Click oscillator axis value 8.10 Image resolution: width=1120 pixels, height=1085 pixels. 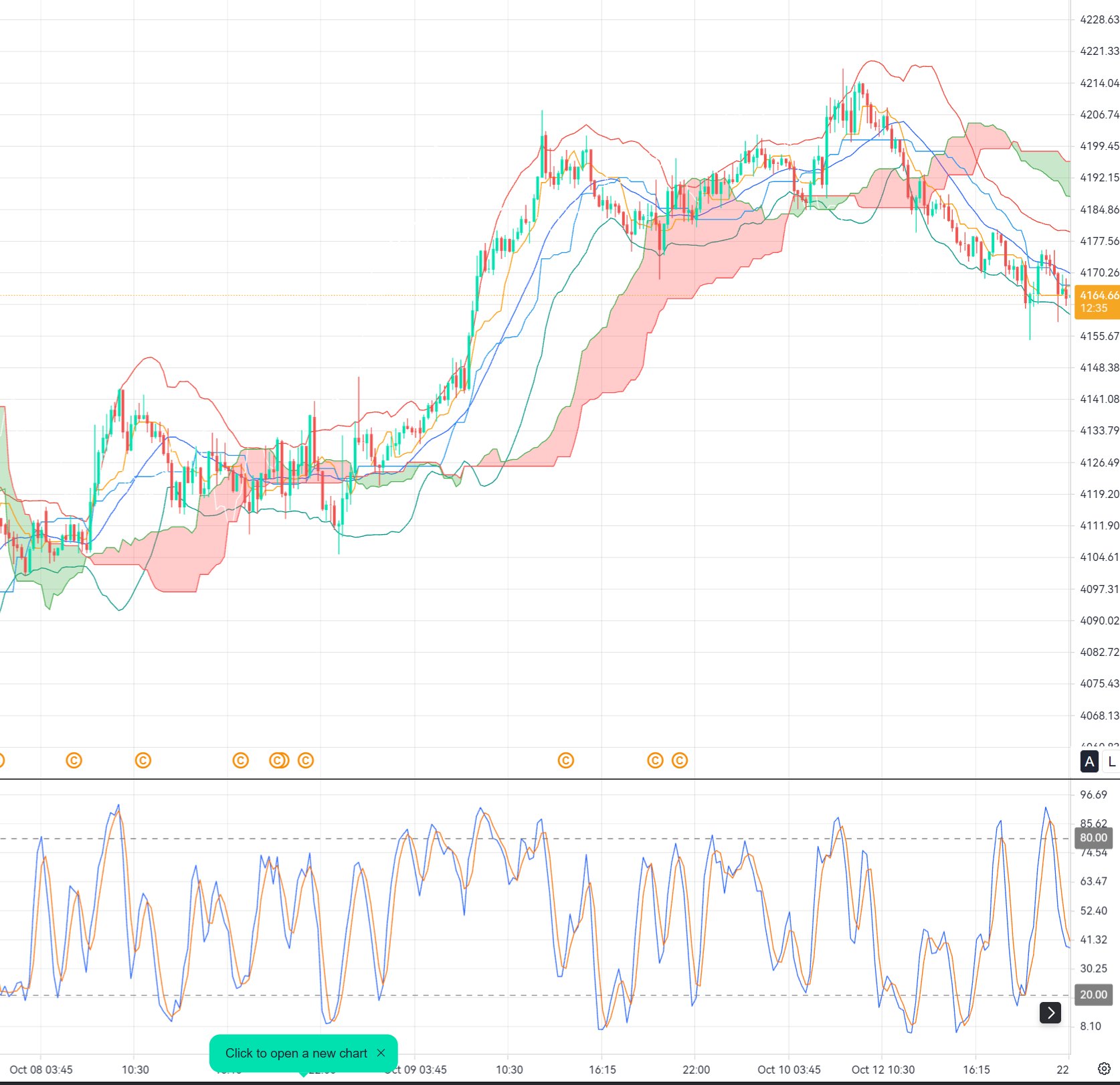(1091, 1026)
